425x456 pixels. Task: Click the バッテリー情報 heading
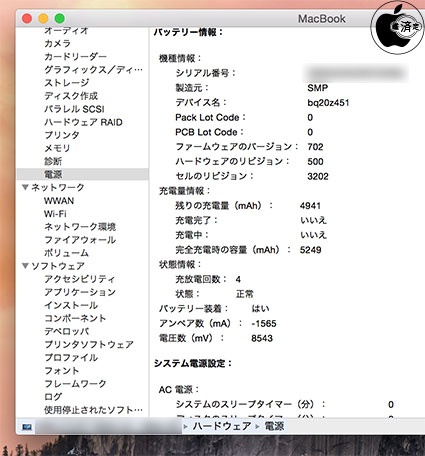point(188,32)
